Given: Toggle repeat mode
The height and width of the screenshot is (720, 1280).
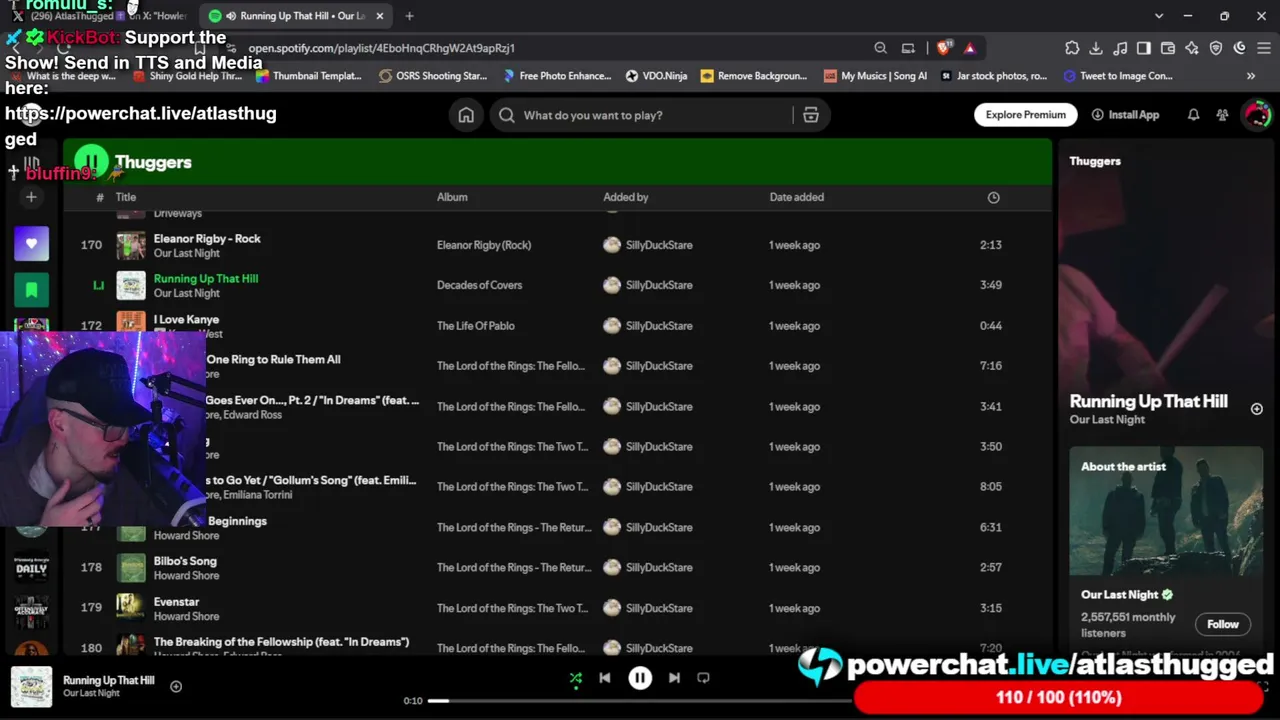Looking at the screenshot, I should [x=703, y=678].
